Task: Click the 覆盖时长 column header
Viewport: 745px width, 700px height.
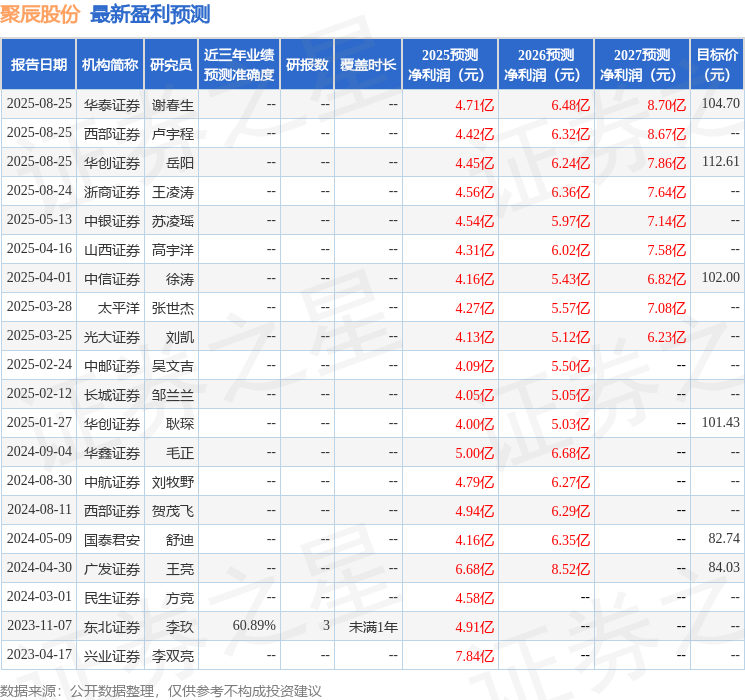Action: pyautogui.click(x=368, y=65)
